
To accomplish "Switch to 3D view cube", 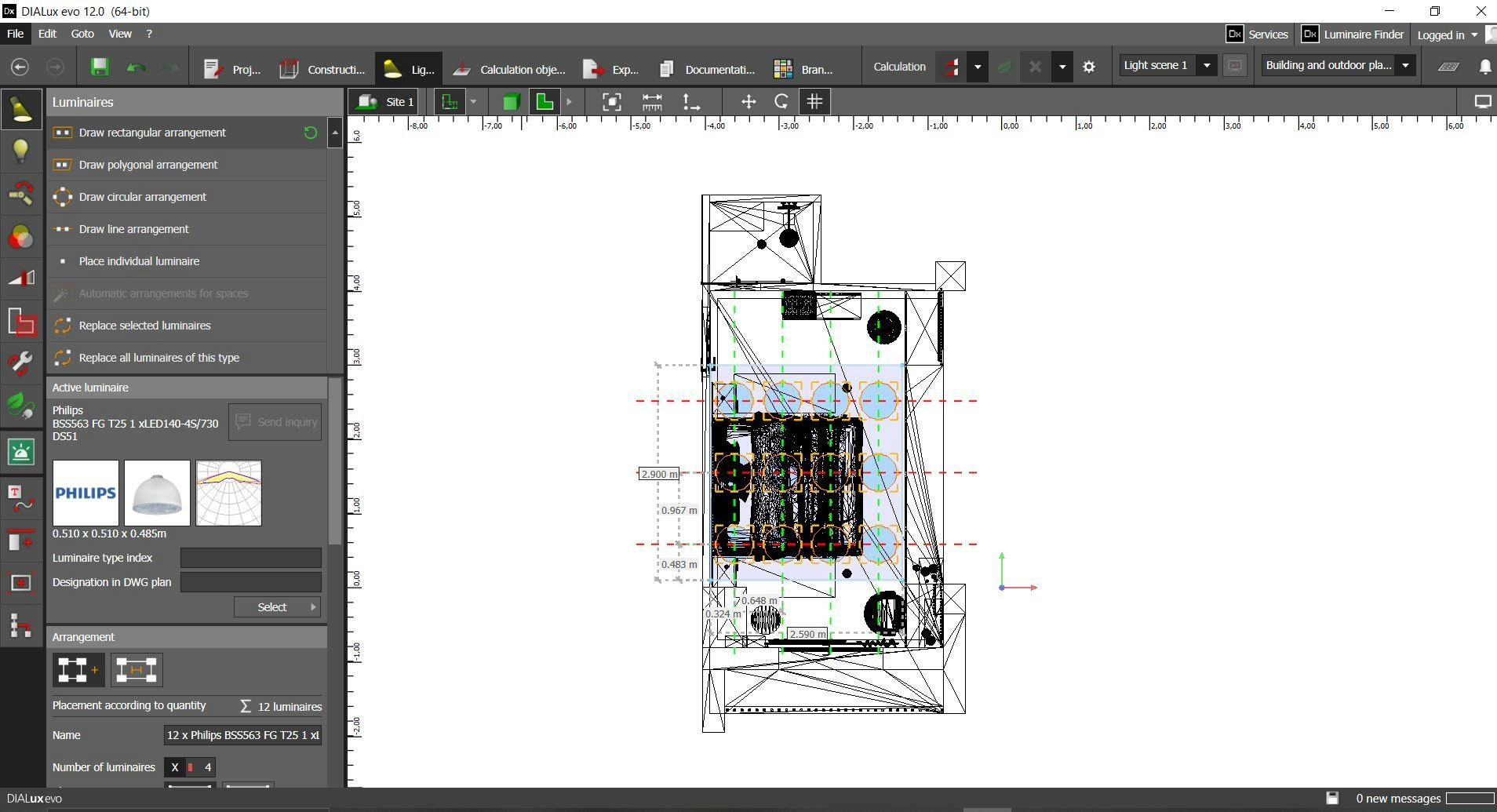I will [x=511, y=102].
